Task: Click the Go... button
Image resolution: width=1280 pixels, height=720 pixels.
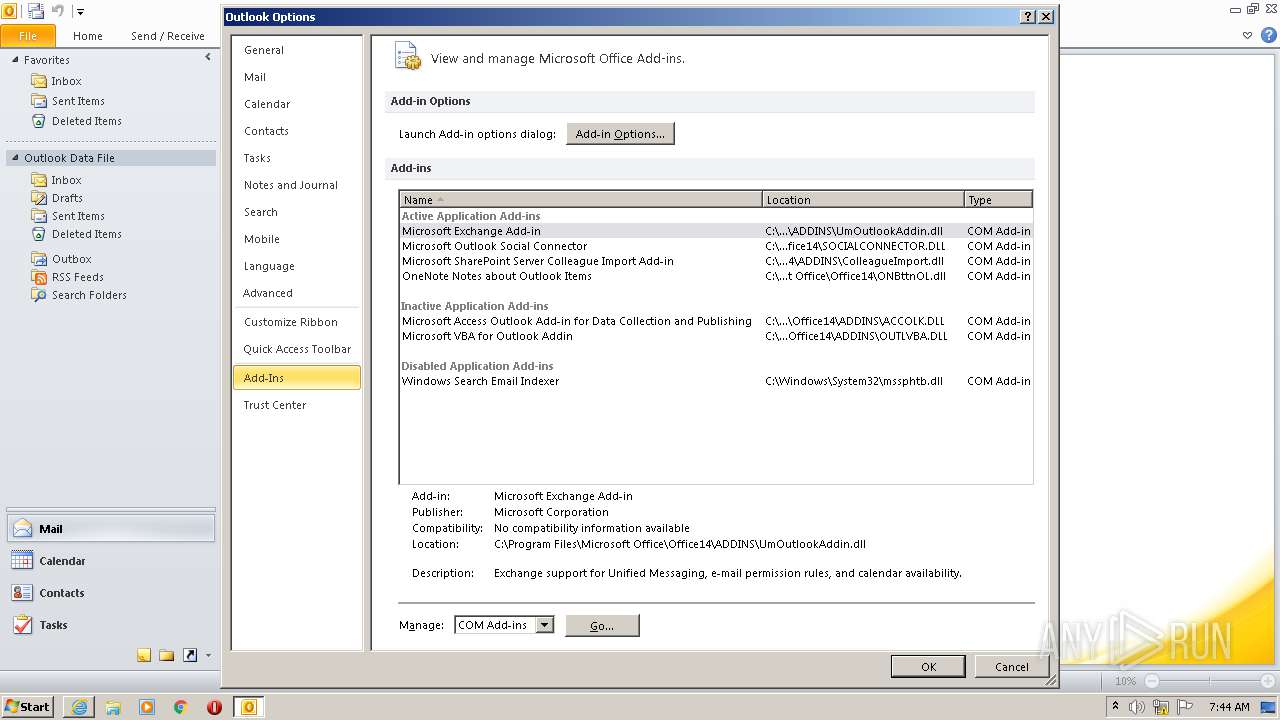Action: [602, 625]
